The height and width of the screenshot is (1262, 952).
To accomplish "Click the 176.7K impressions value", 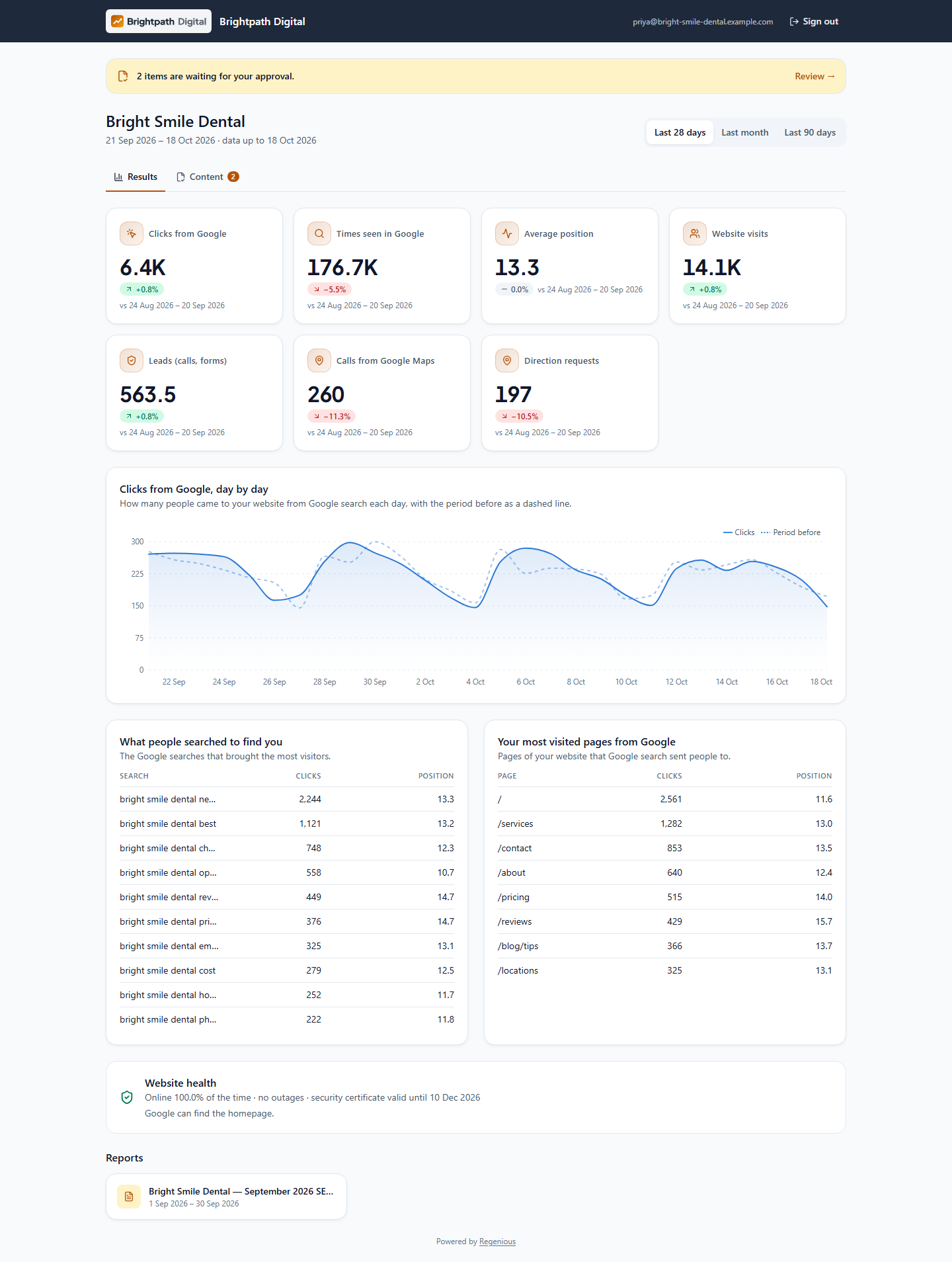I will click(342, 267).
